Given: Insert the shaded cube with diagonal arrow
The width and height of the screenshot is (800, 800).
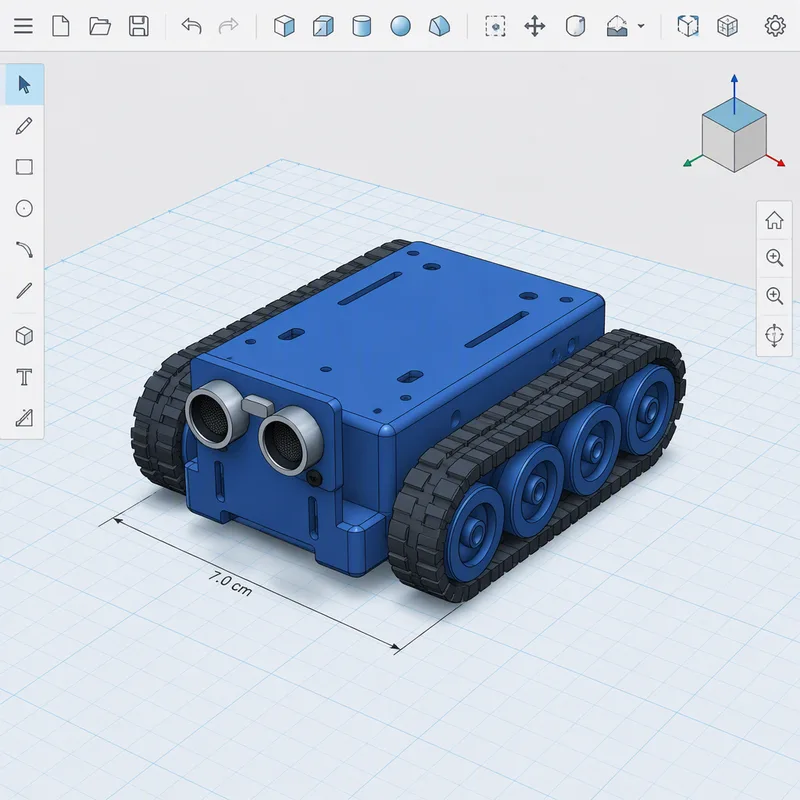Looking at the screenshot, I should pos(323,26).
